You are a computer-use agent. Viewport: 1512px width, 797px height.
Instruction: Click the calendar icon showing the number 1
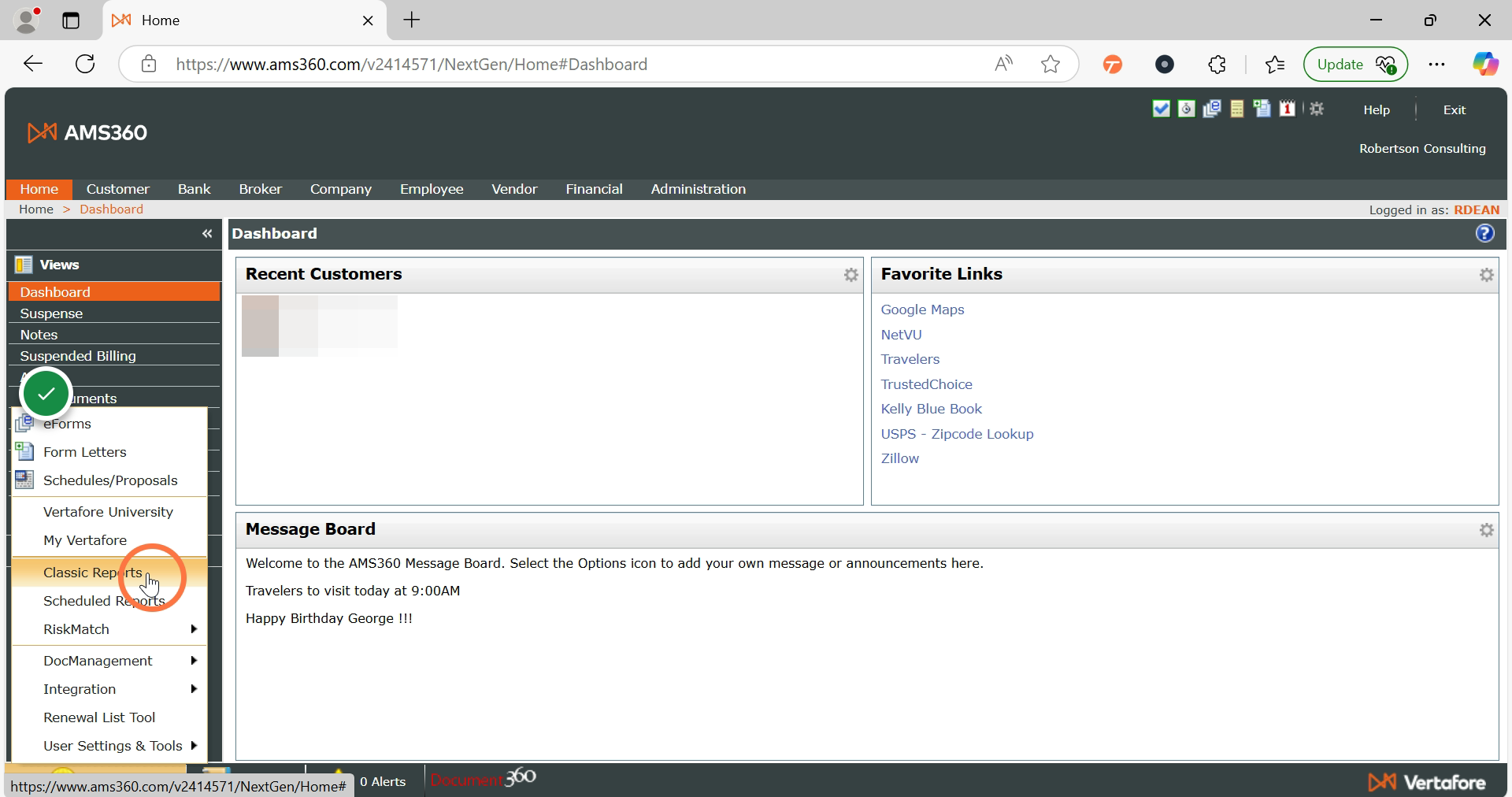click(x=1287, y=109)
